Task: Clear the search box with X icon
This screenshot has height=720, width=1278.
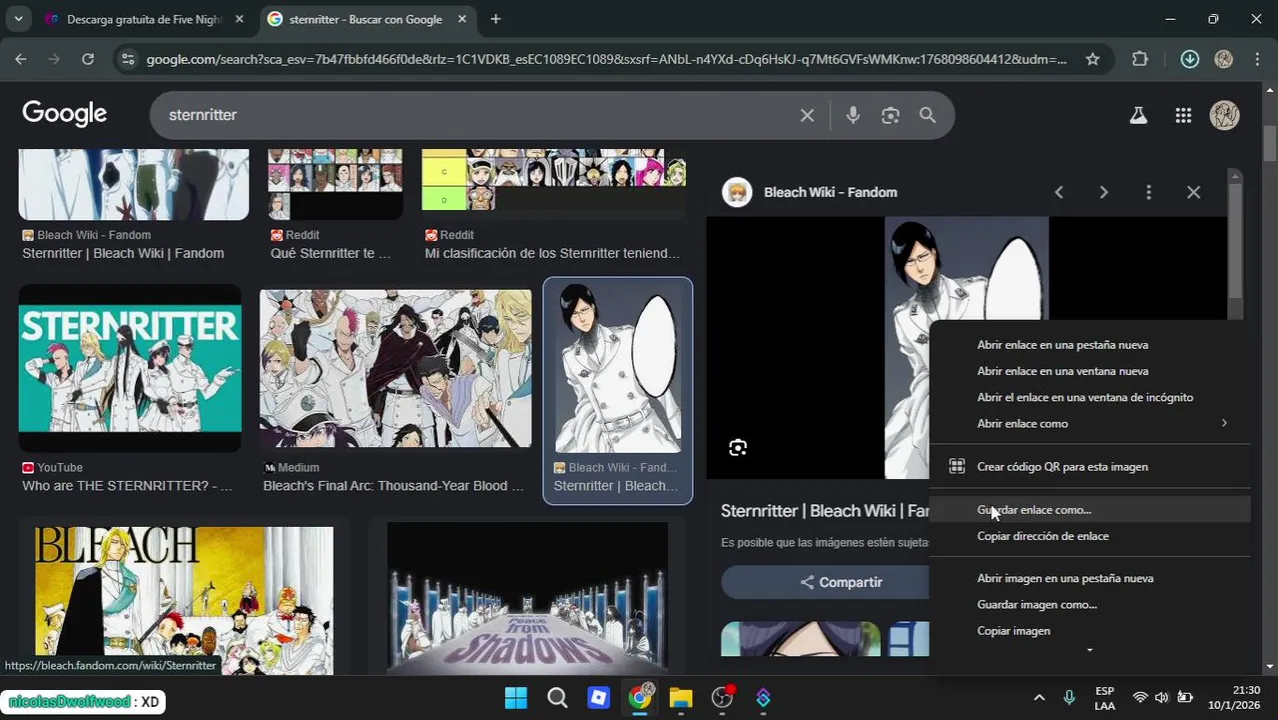Action: (807, 115)
